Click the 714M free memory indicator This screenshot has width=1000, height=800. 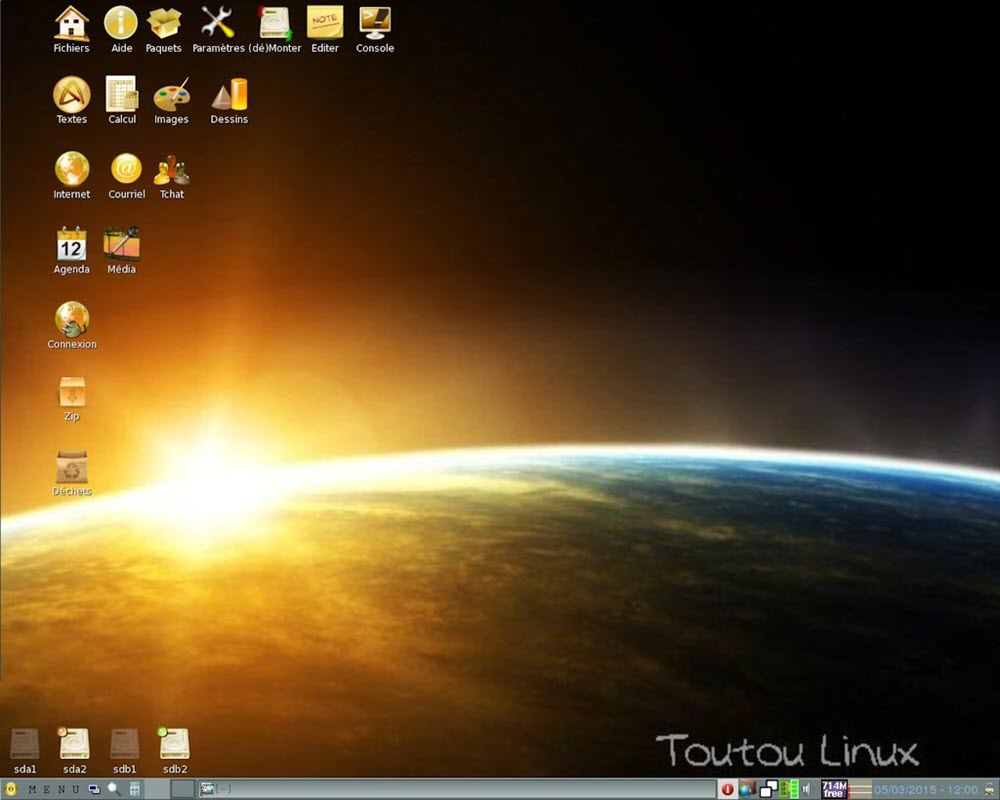click(834, 789)
